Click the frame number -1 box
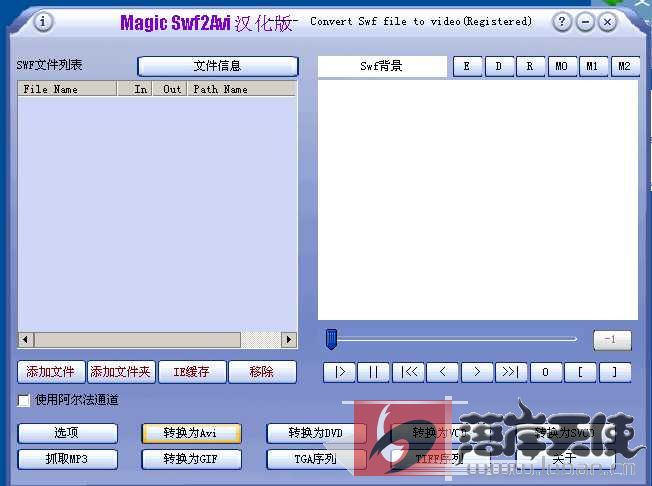This screenshot has height=486, width=652. pyautogui.click(x=612, y=340)
